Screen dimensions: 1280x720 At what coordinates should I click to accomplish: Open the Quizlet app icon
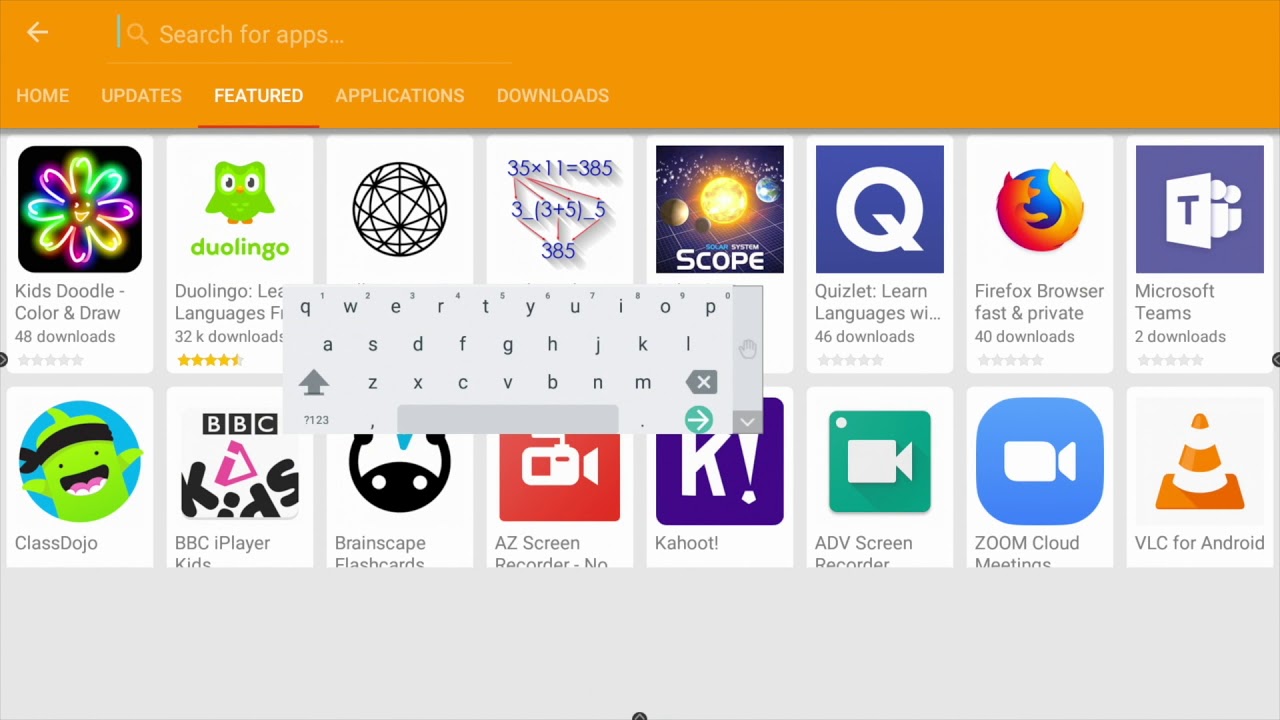880,209
